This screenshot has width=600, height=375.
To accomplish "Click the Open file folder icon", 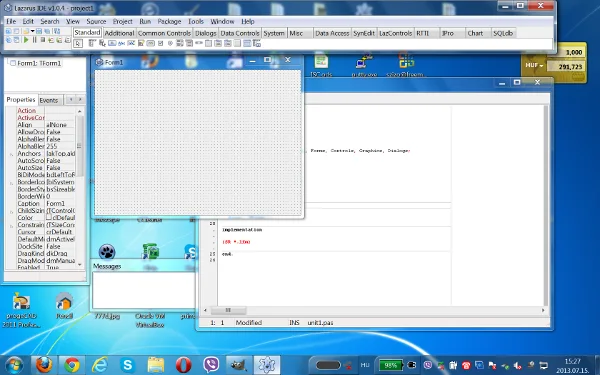I will point(26,31).
